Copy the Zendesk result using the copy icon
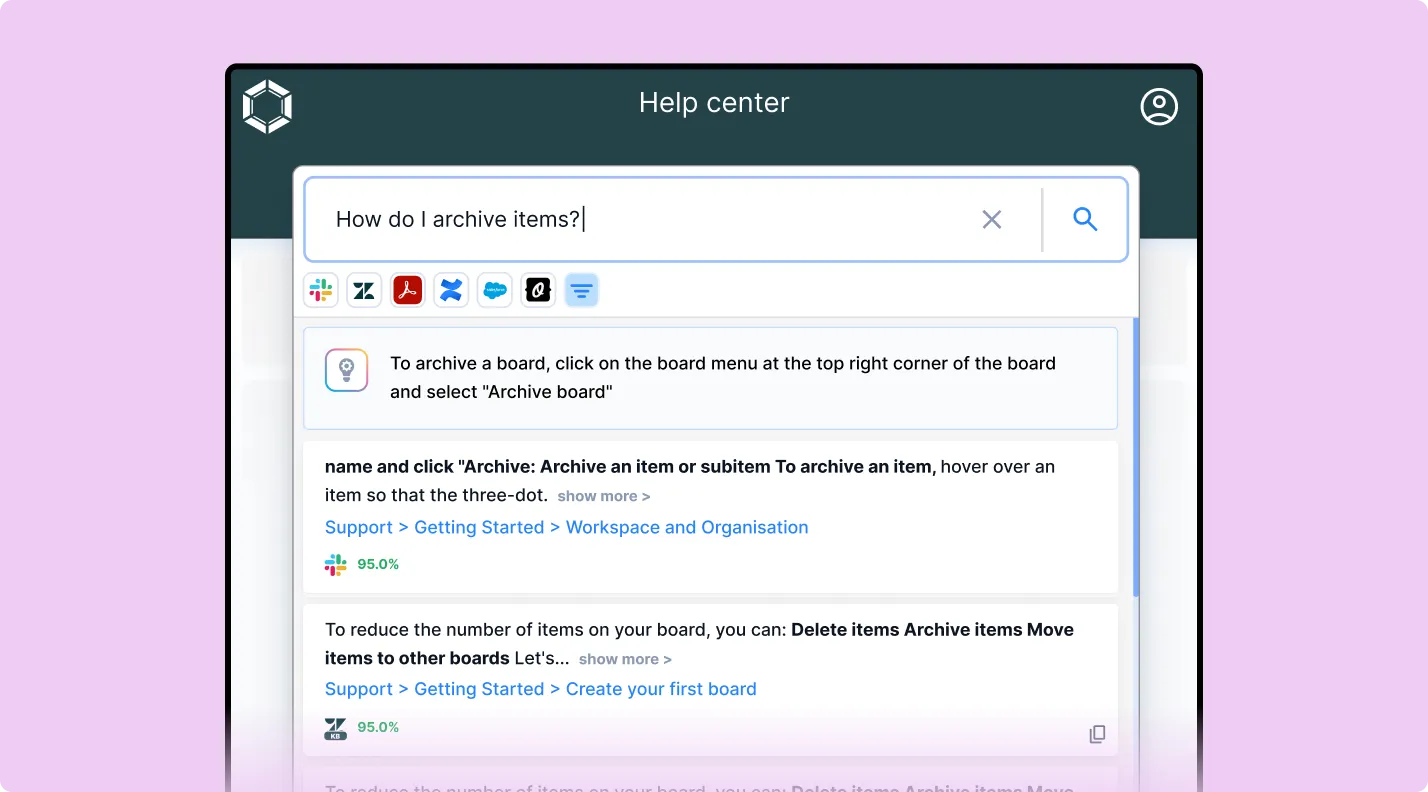The height and width of the screenshot is (792, 1428). point(1097,733)
